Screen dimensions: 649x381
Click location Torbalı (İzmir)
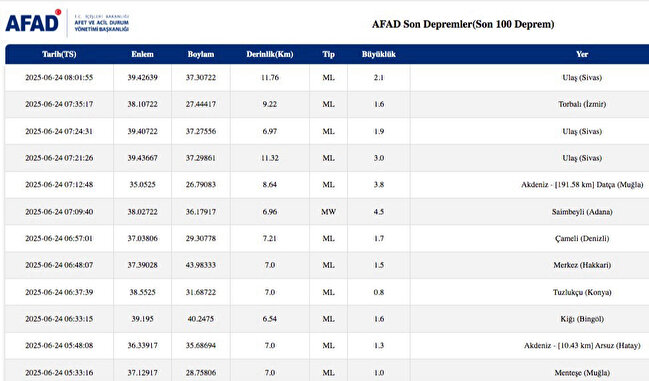(x=582, y=104)
